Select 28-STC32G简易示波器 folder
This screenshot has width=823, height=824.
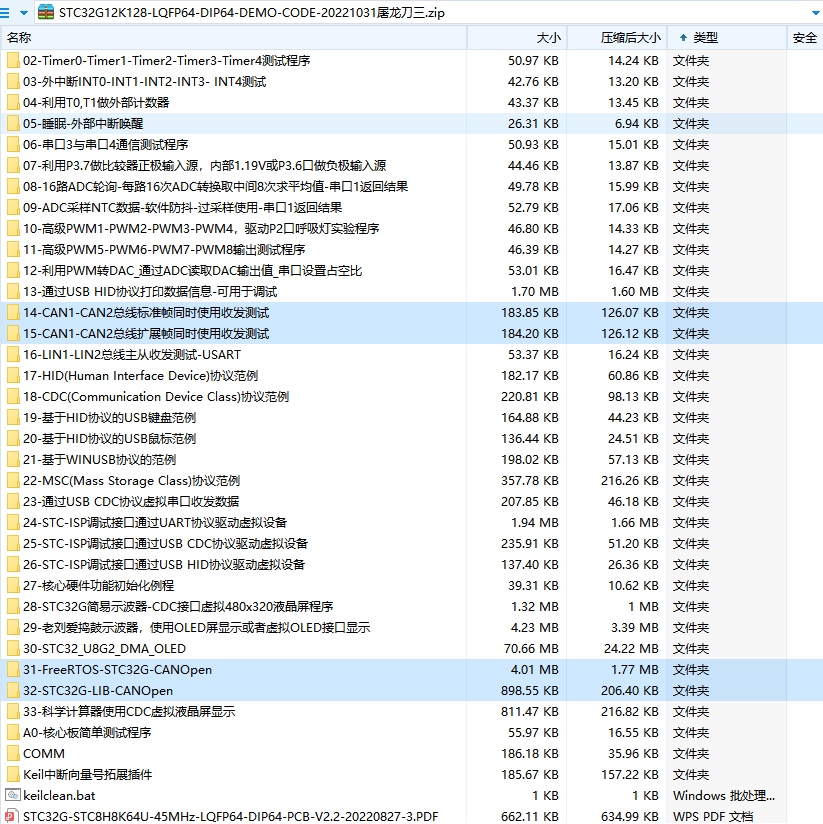[x=178, y=606]
